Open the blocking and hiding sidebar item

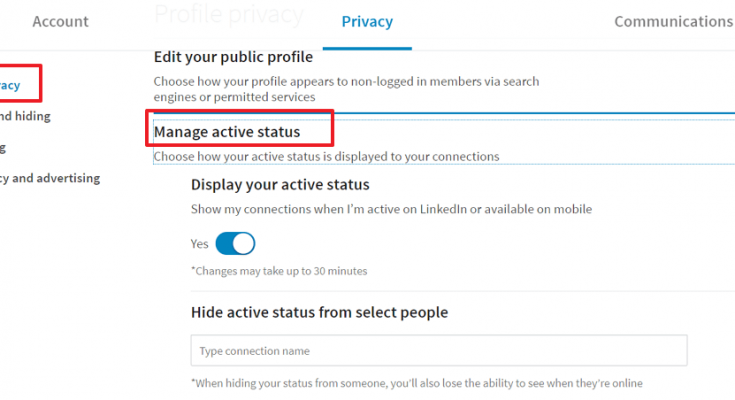(x=25, y=116)
